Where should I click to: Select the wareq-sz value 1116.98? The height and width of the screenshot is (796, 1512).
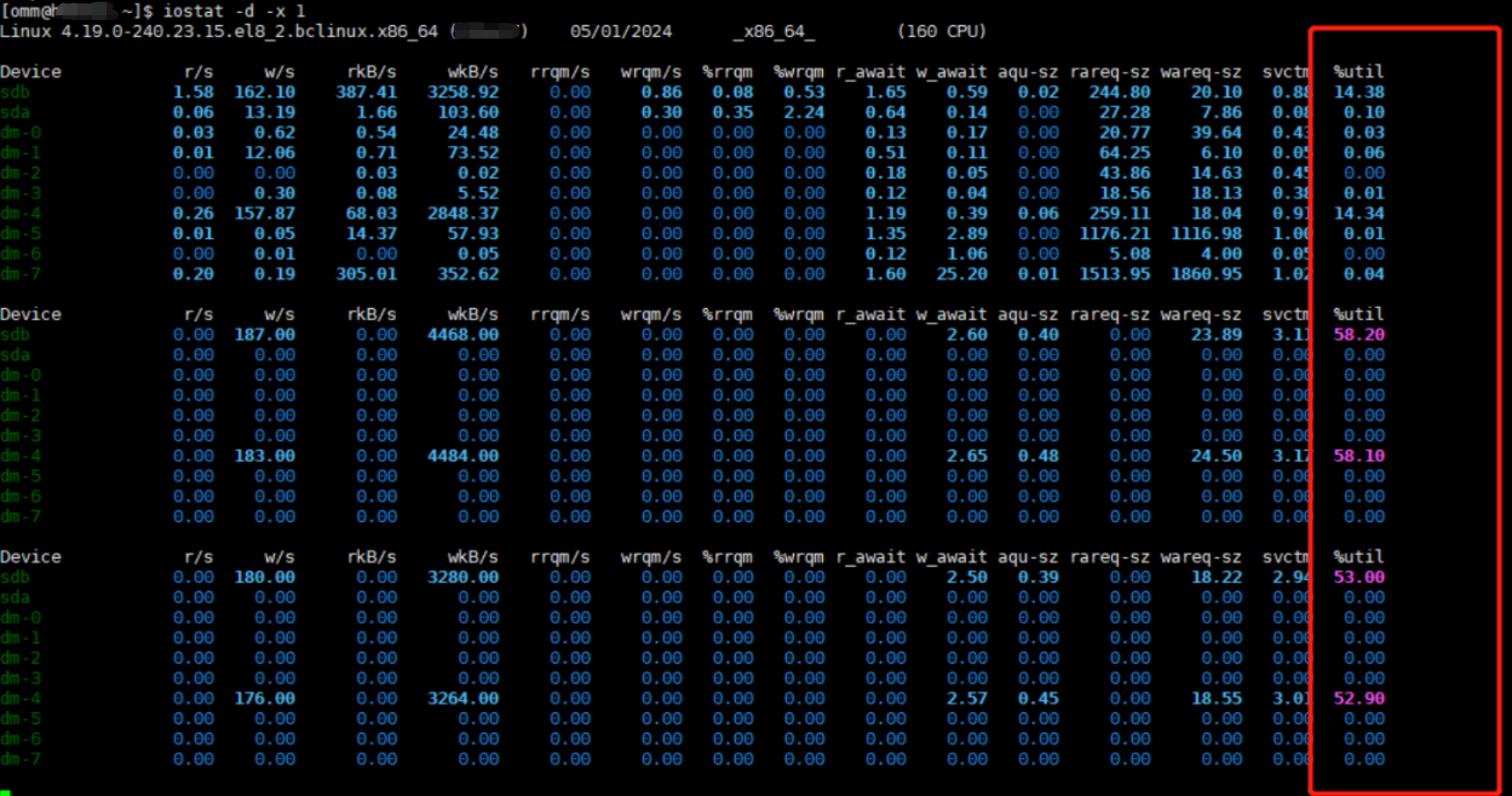(x=1206, y=233)
